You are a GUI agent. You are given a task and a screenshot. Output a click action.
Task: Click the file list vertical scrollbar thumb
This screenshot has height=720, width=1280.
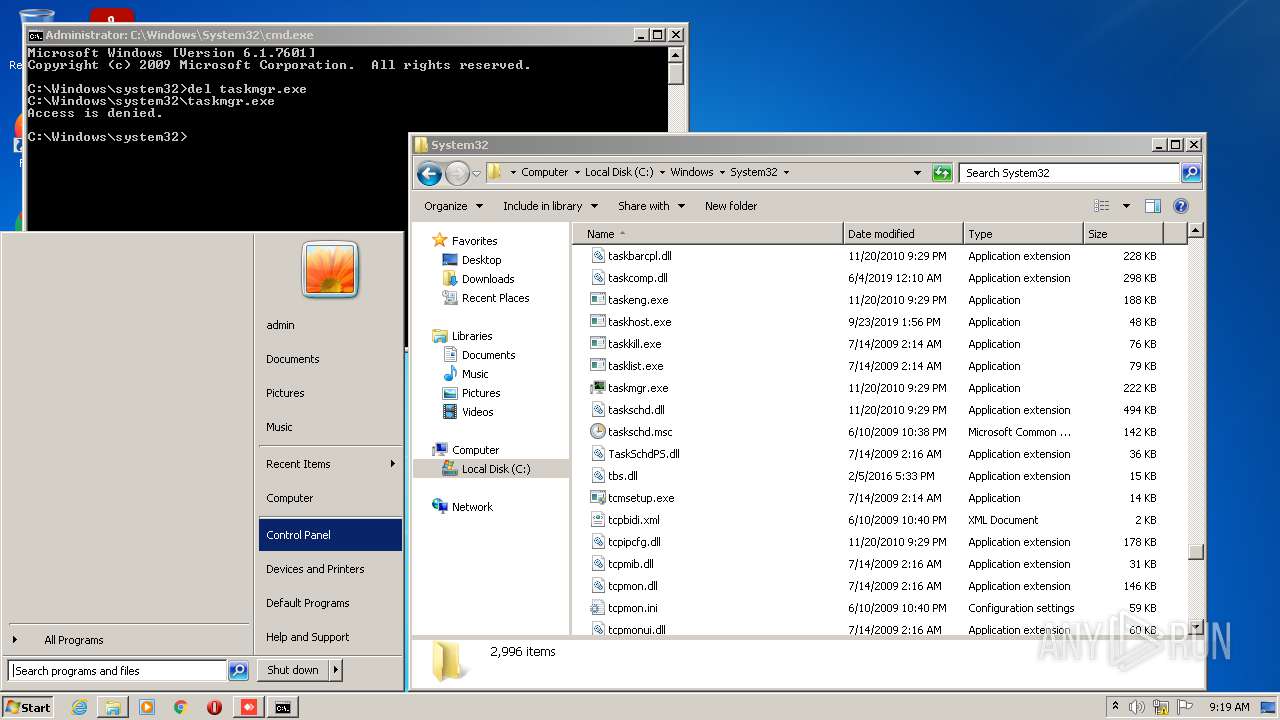pos(1195,551)
